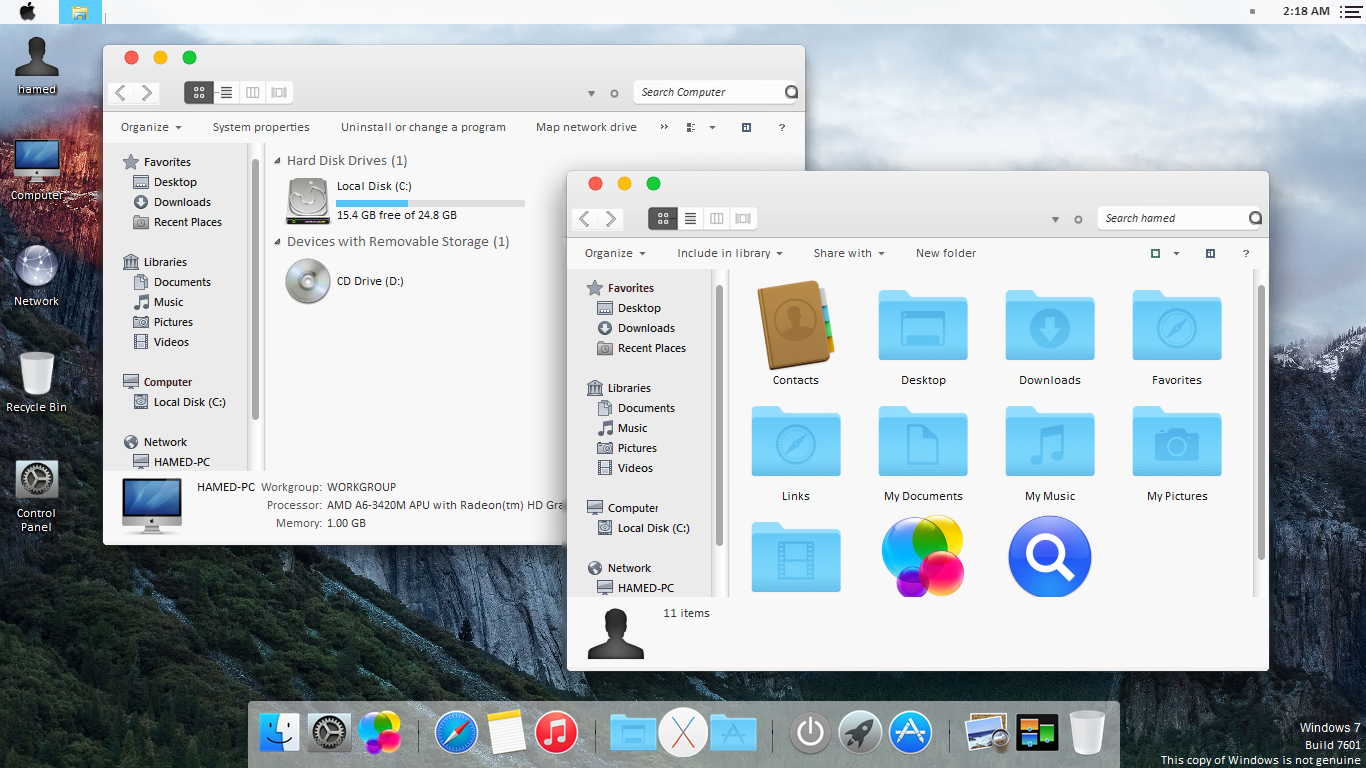Open the Include in library dropdown

pyautogui.click(x=729, y=253)
